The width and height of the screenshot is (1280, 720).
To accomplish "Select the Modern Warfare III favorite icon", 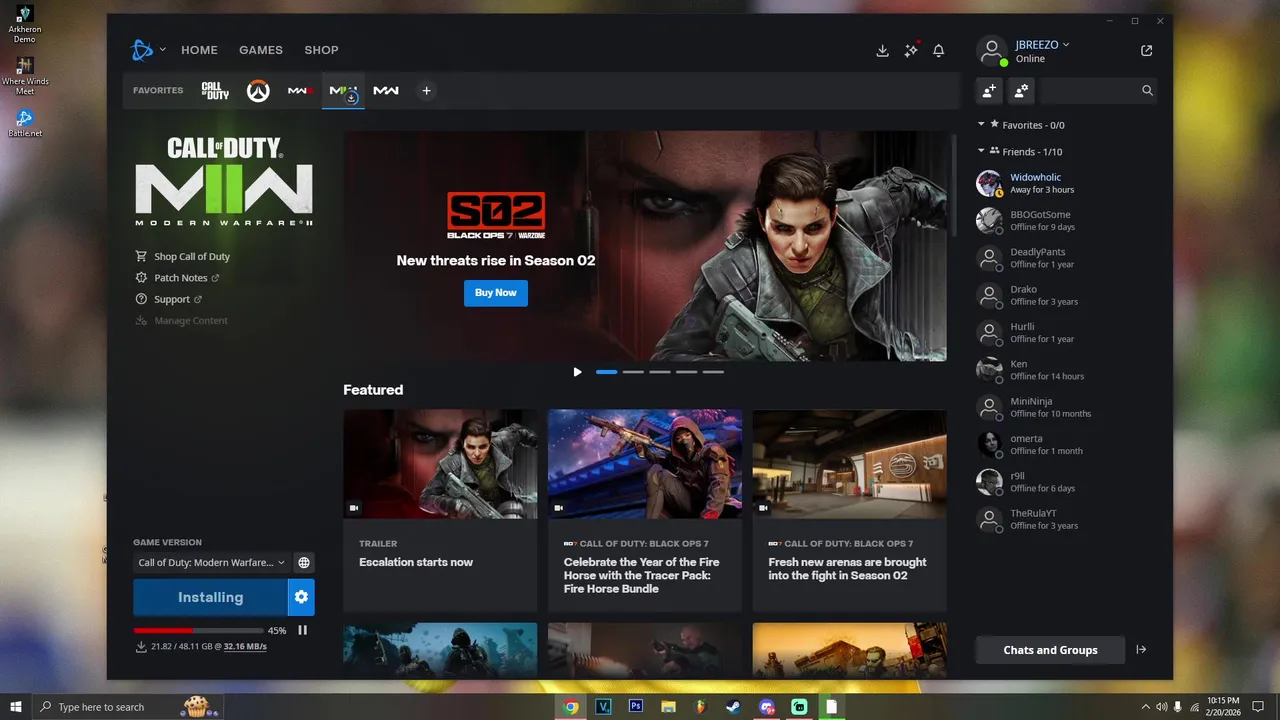I will point(300,91).
